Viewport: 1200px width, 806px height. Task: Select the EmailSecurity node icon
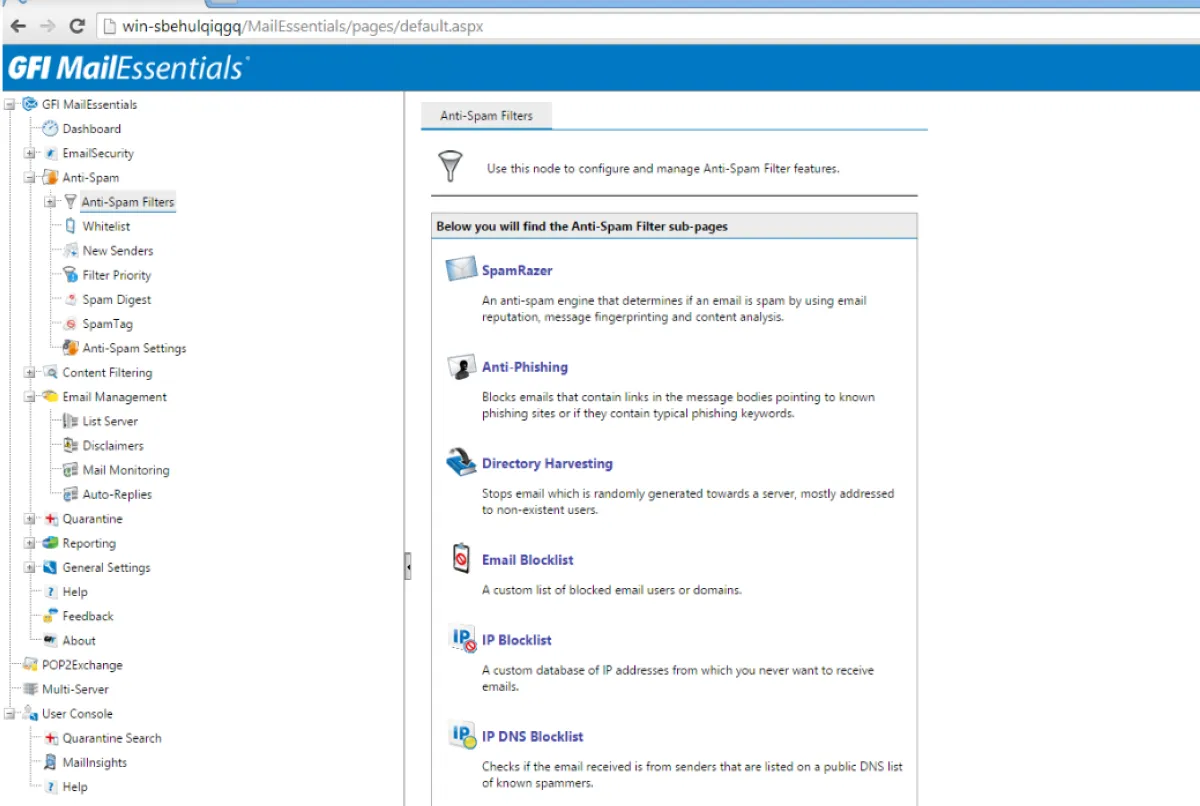pos(51,153)
